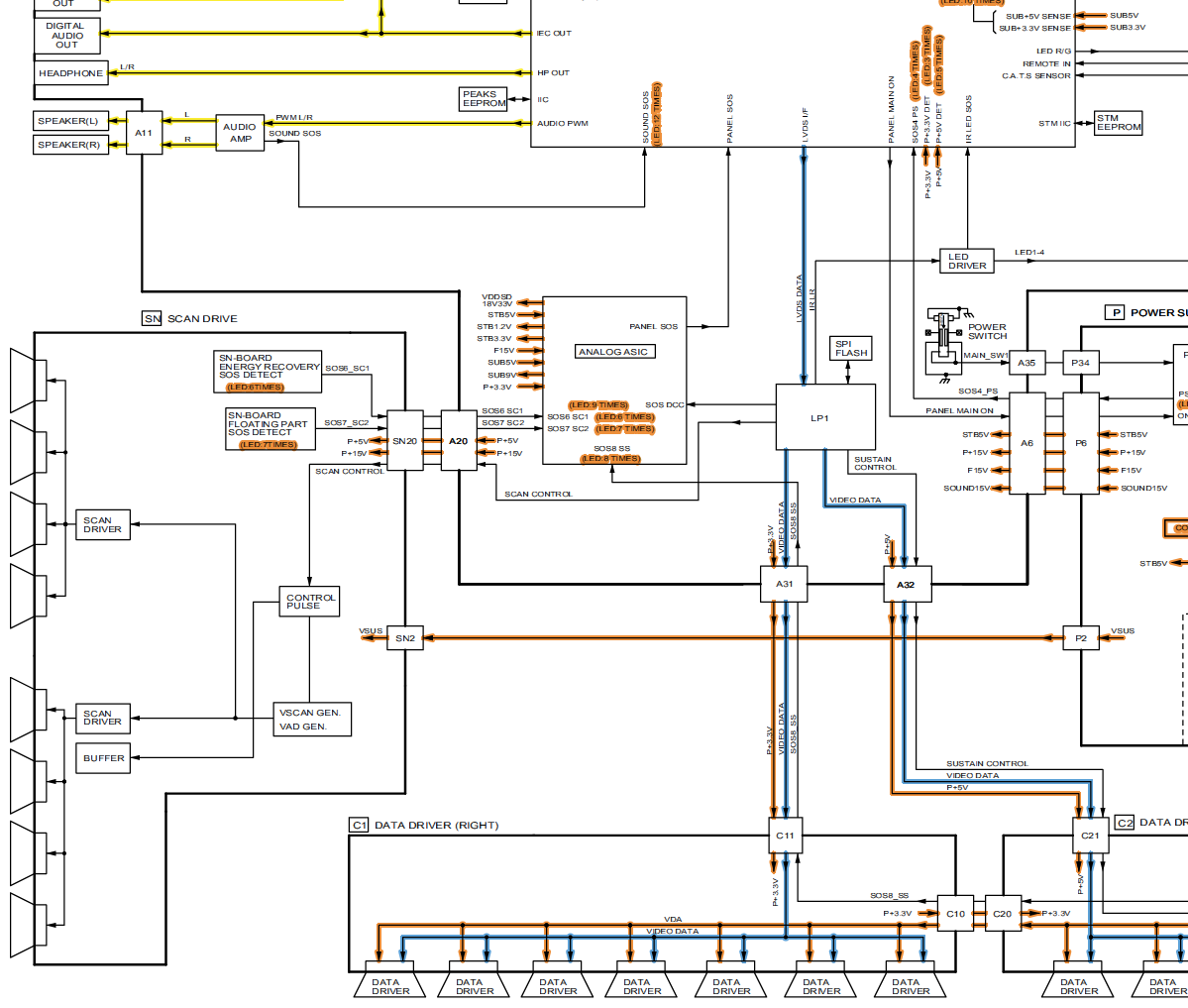
Task: Click the ANALOG ASIC label box
Action: pyautogui.click(x=615, y=352)
